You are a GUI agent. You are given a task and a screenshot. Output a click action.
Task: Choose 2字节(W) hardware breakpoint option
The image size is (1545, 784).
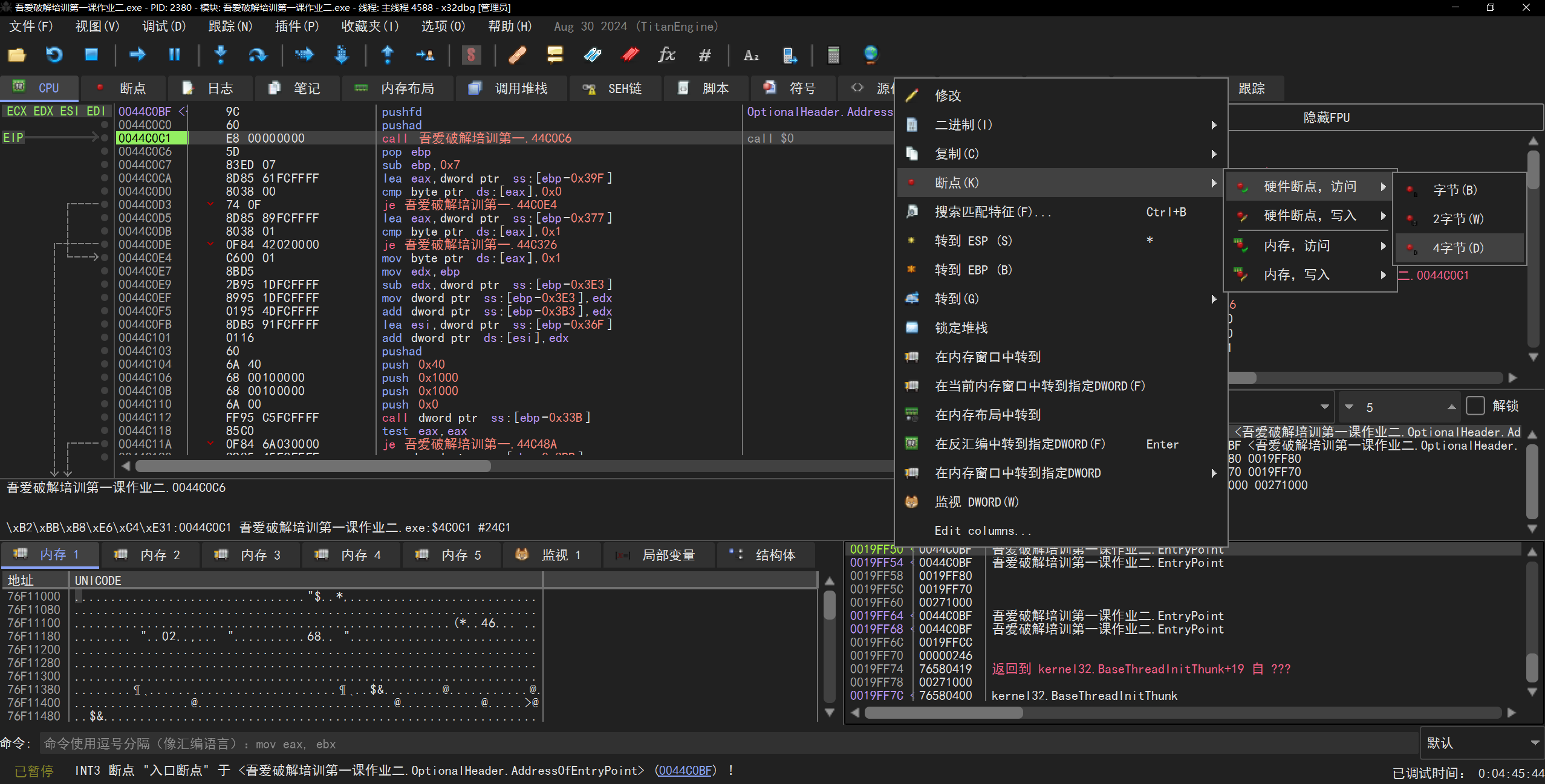(x=1459, y=219)
